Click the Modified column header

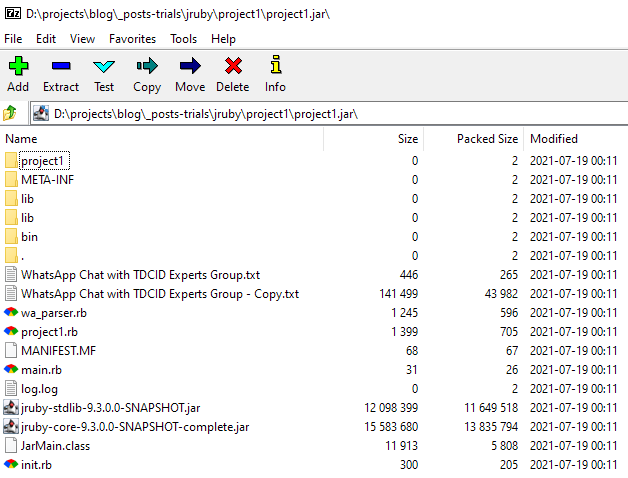click(x=553, y=139)
